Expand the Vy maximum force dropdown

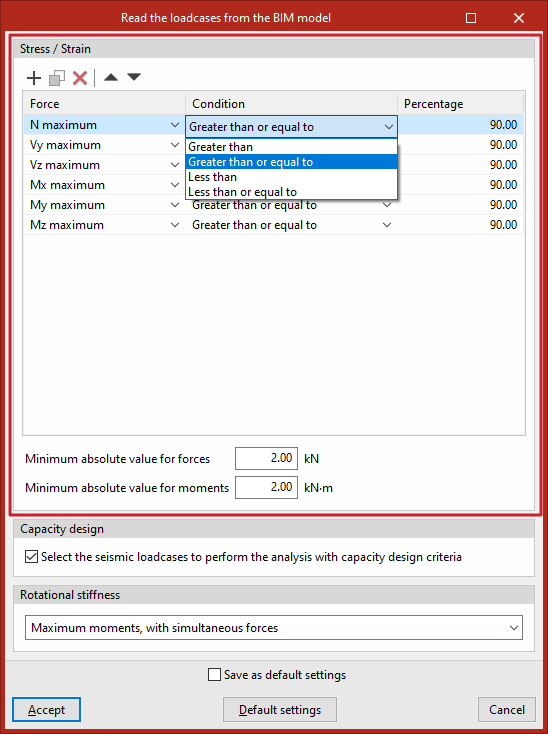point(175,145)
